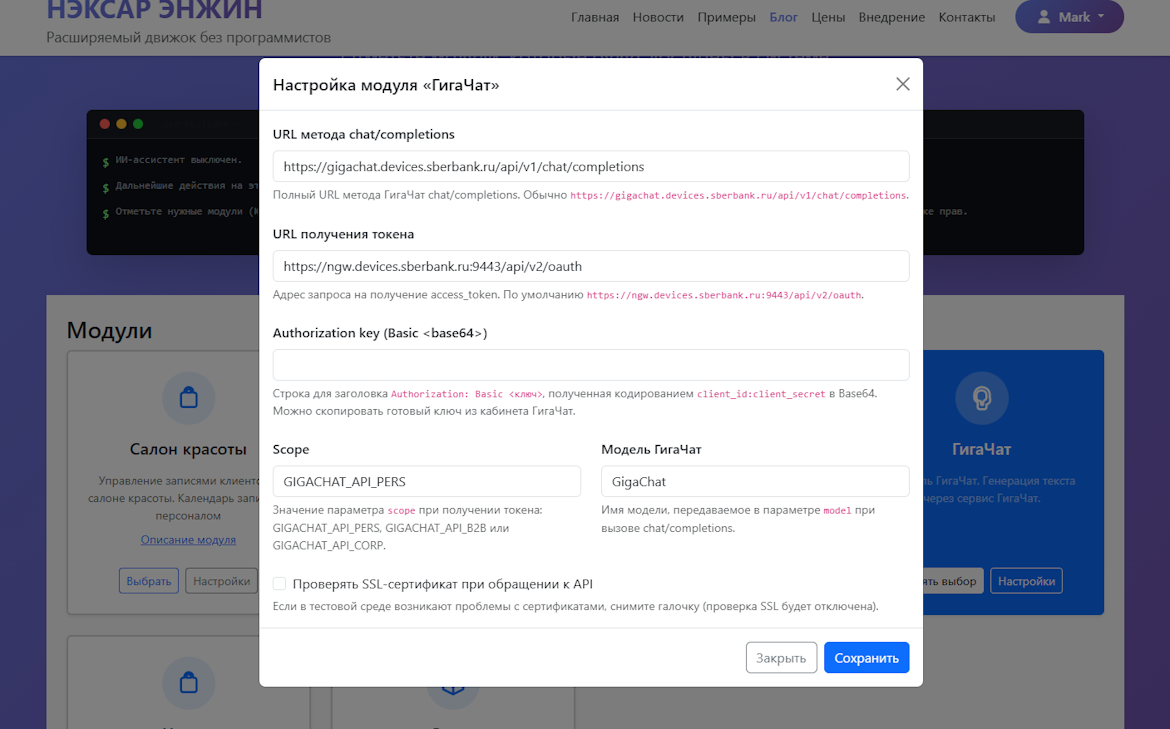Close the ГигаЧат settings modal with the X
This screenshot has height=729, width=1170.
(903, 84)
